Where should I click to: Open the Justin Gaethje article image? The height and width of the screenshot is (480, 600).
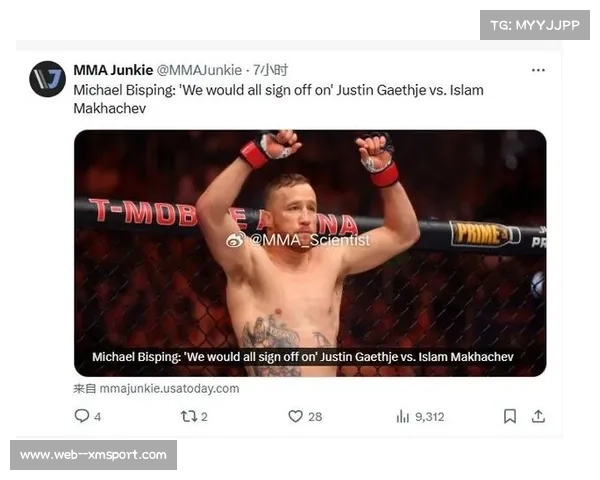point(310,253)
